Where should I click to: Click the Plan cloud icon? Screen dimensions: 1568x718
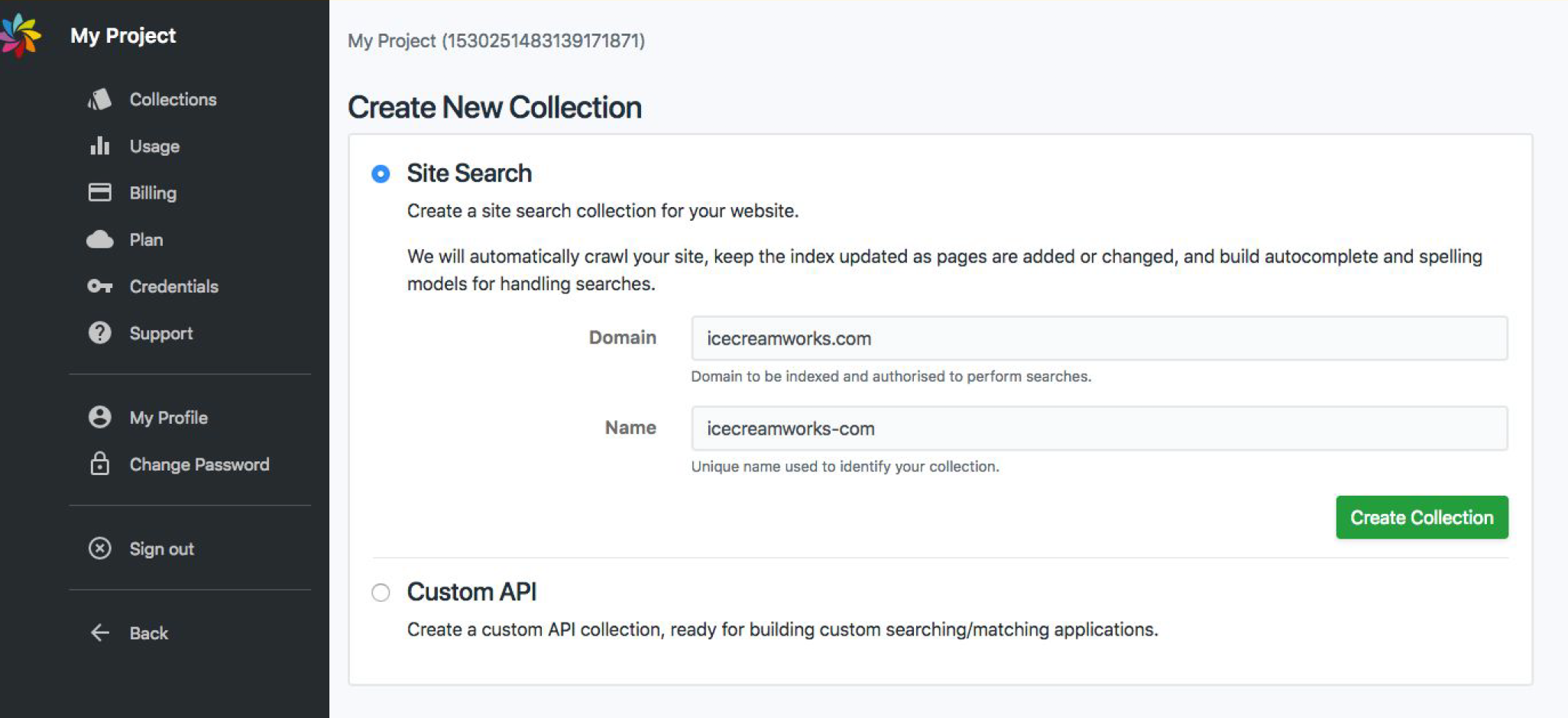coord(99,240)
